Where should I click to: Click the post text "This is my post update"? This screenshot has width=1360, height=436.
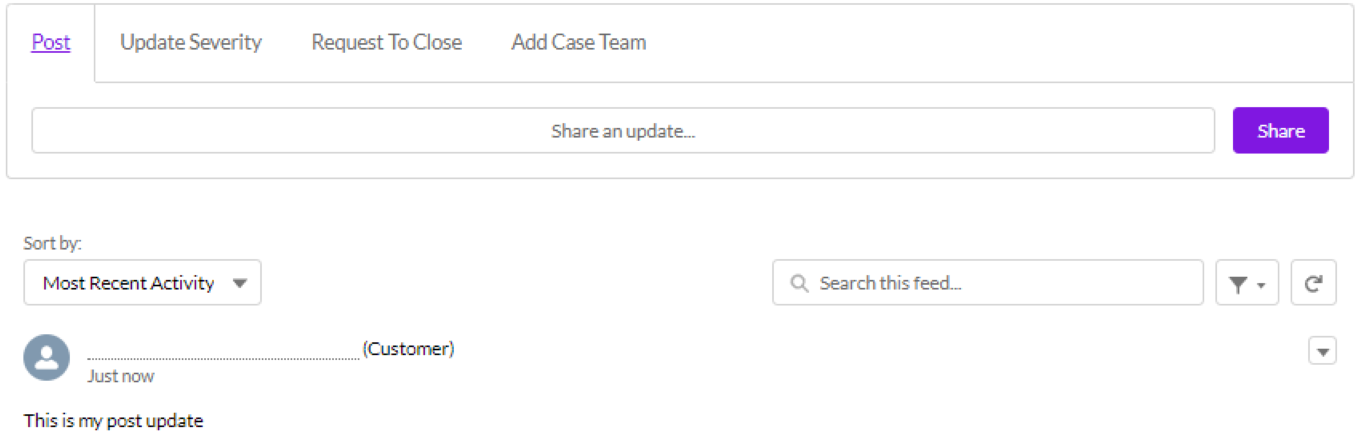click(113, 421)
